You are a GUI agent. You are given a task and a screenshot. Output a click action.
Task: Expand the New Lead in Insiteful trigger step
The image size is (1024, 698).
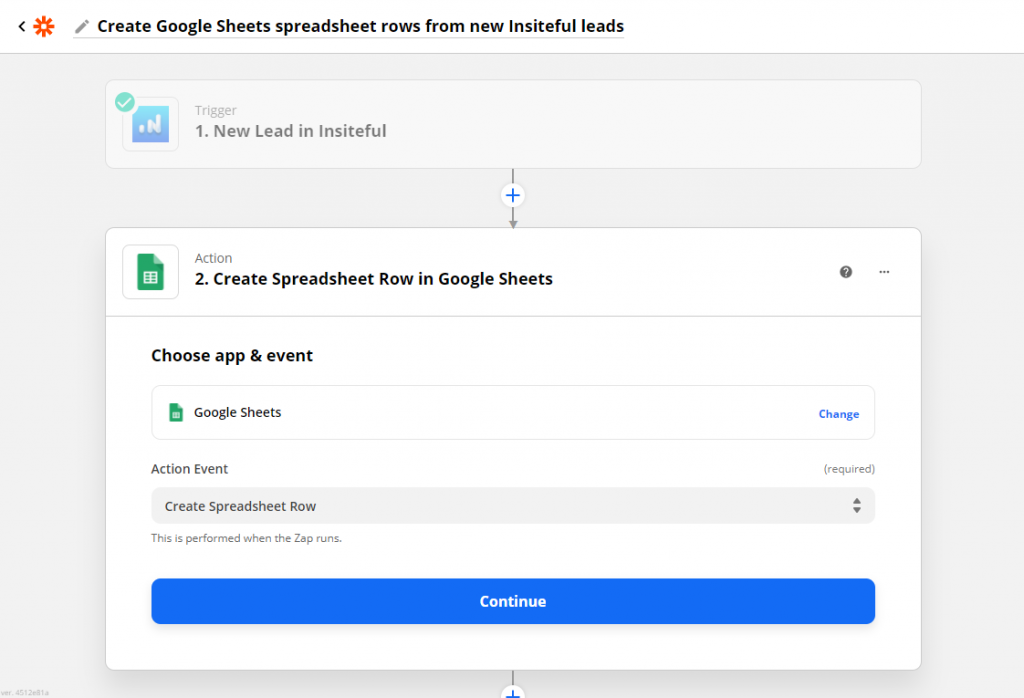[x=513, y=124]
